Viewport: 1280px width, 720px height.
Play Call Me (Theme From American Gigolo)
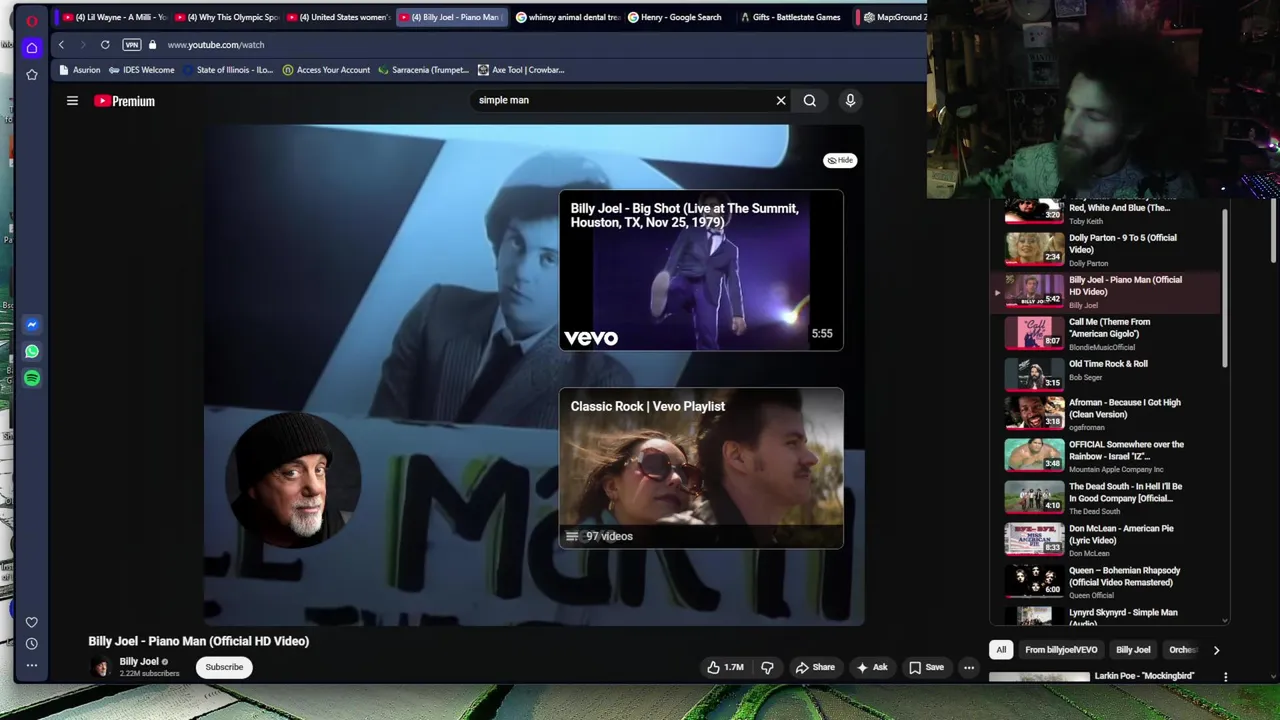click(1105, 333)
